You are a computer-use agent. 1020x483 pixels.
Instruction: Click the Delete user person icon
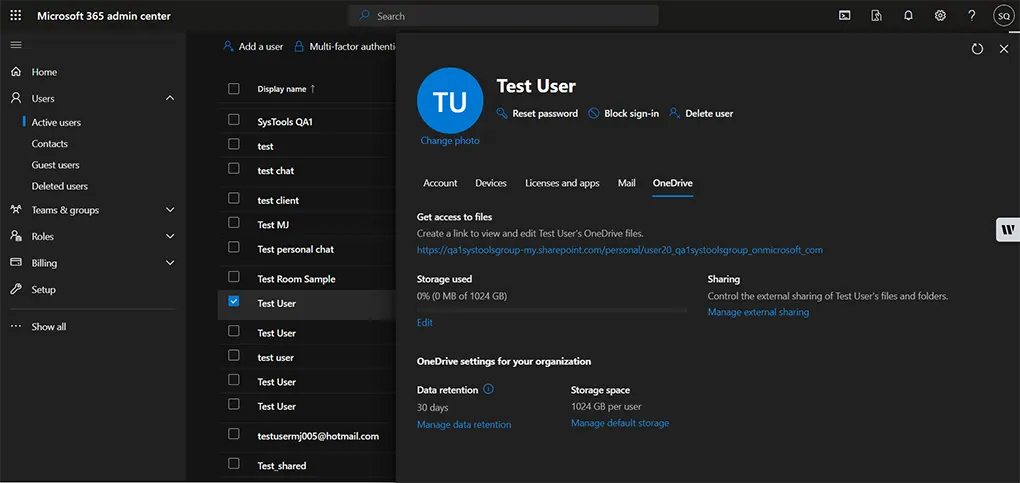(675, 113)
